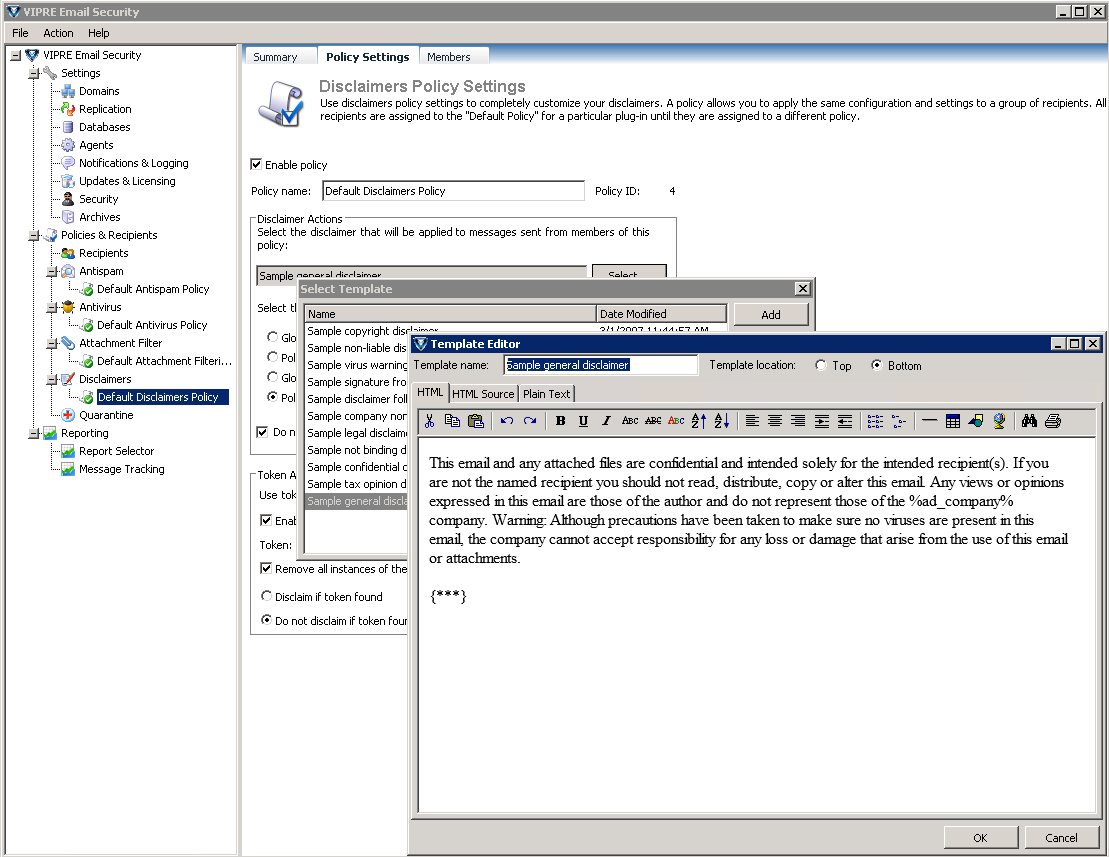Click the Cut scissors icon in Template Editor
Viewport: 1109px width, 857px height.
click(x=429, y=421)
